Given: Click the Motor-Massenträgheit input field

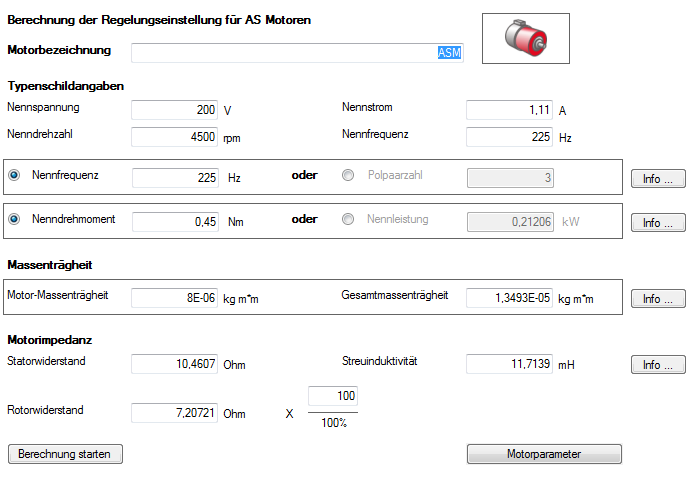Looking at the screenshot, I should (175, 298).
